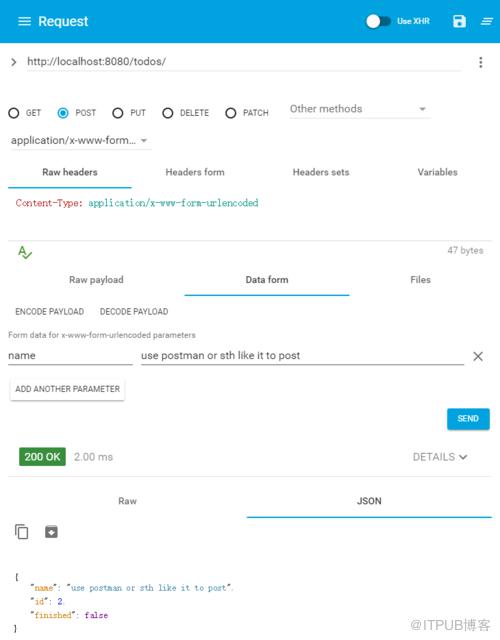Remove the name parameter row
This screenshot has height=640, width=500.
(x=478, y=356)
